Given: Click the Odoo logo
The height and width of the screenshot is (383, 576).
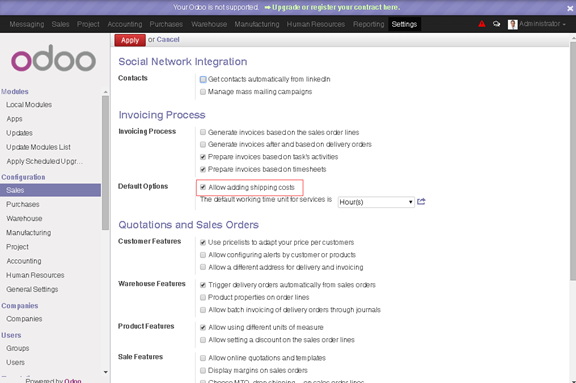Looking at the screenshot, I should tap(54, 58).
